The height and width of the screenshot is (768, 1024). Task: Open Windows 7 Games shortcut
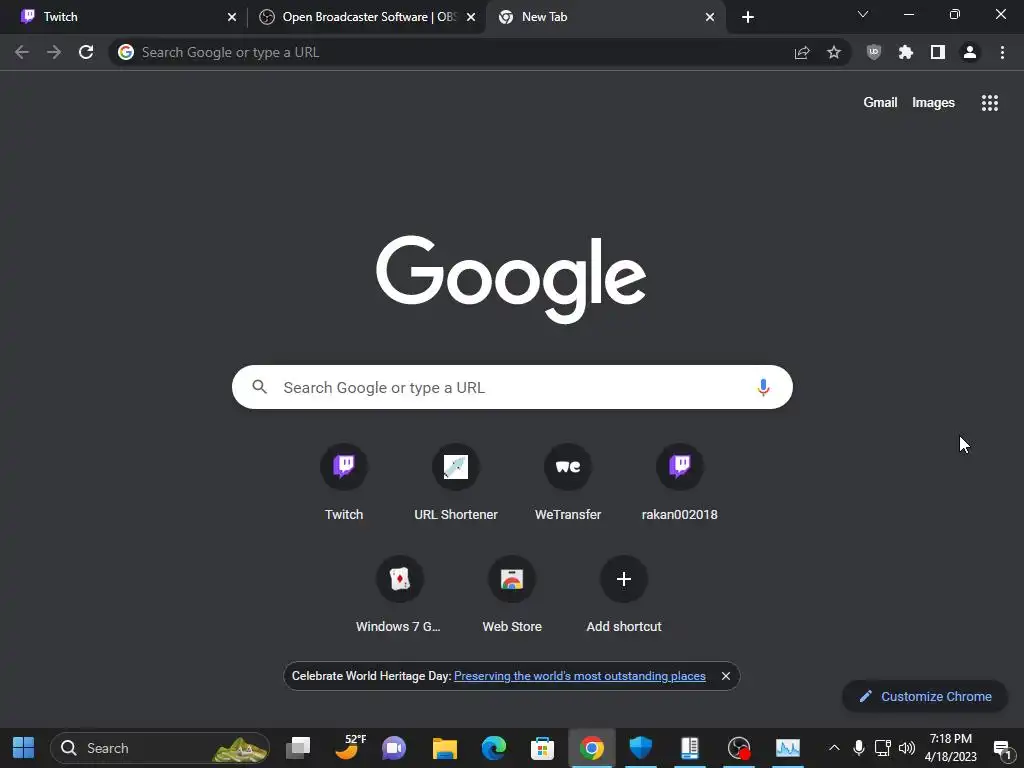(x=400, y=594)
